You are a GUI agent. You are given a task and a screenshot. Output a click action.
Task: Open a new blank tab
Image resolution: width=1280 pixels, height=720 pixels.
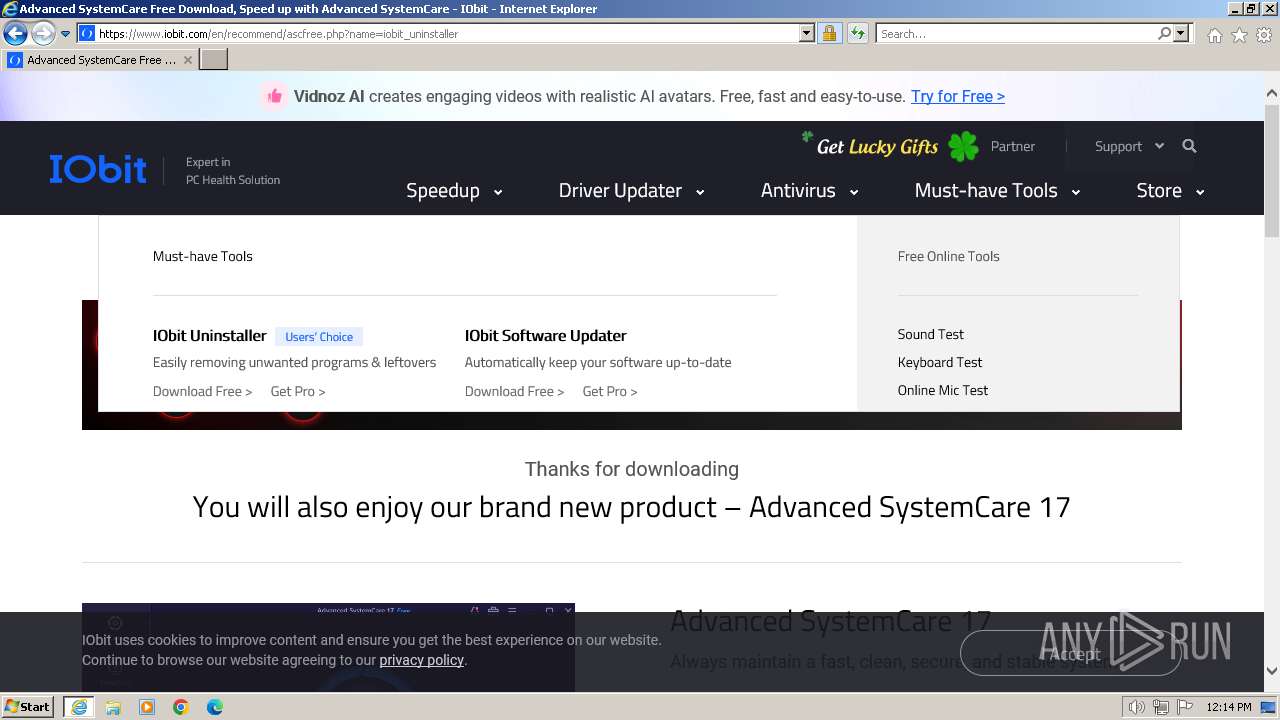click(x=214, y=60)
